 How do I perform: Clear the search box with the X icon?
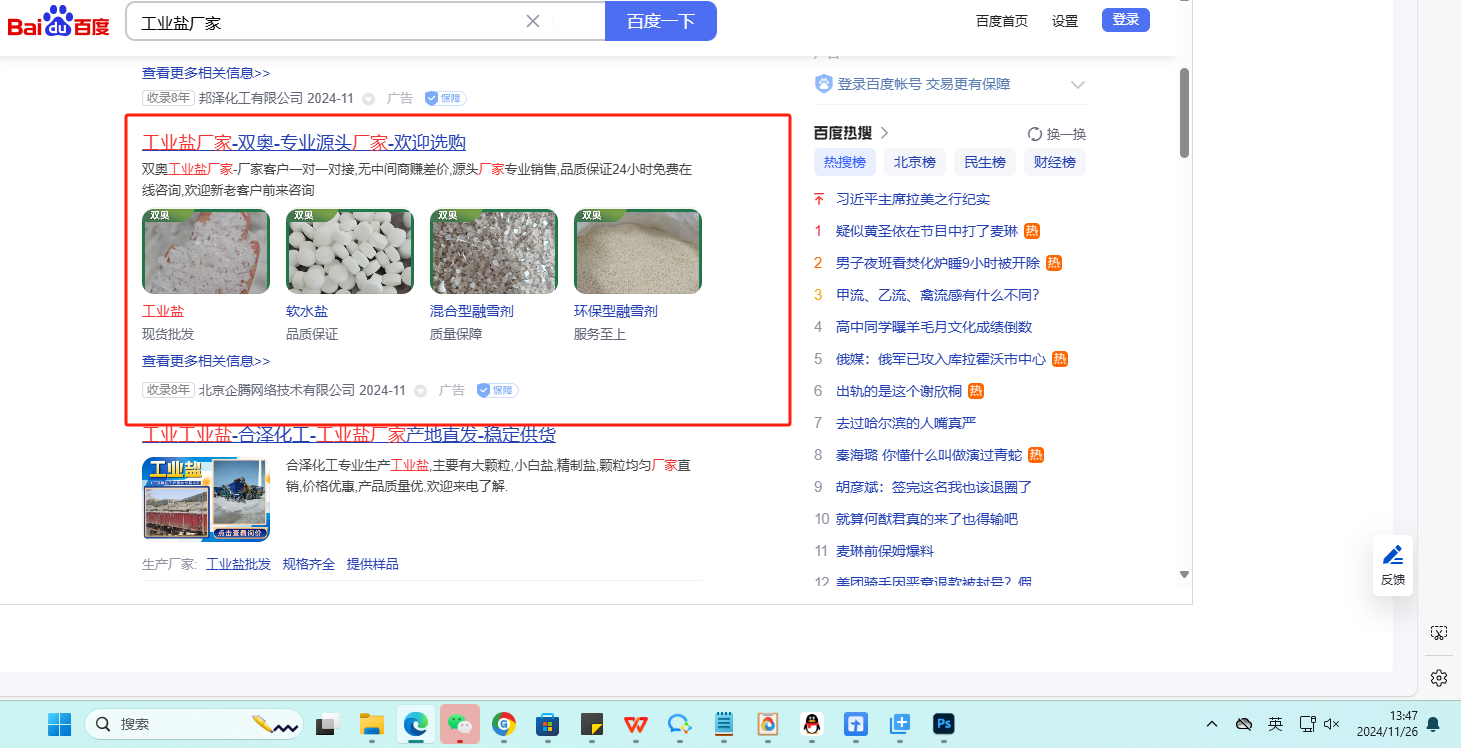(533, 22)
